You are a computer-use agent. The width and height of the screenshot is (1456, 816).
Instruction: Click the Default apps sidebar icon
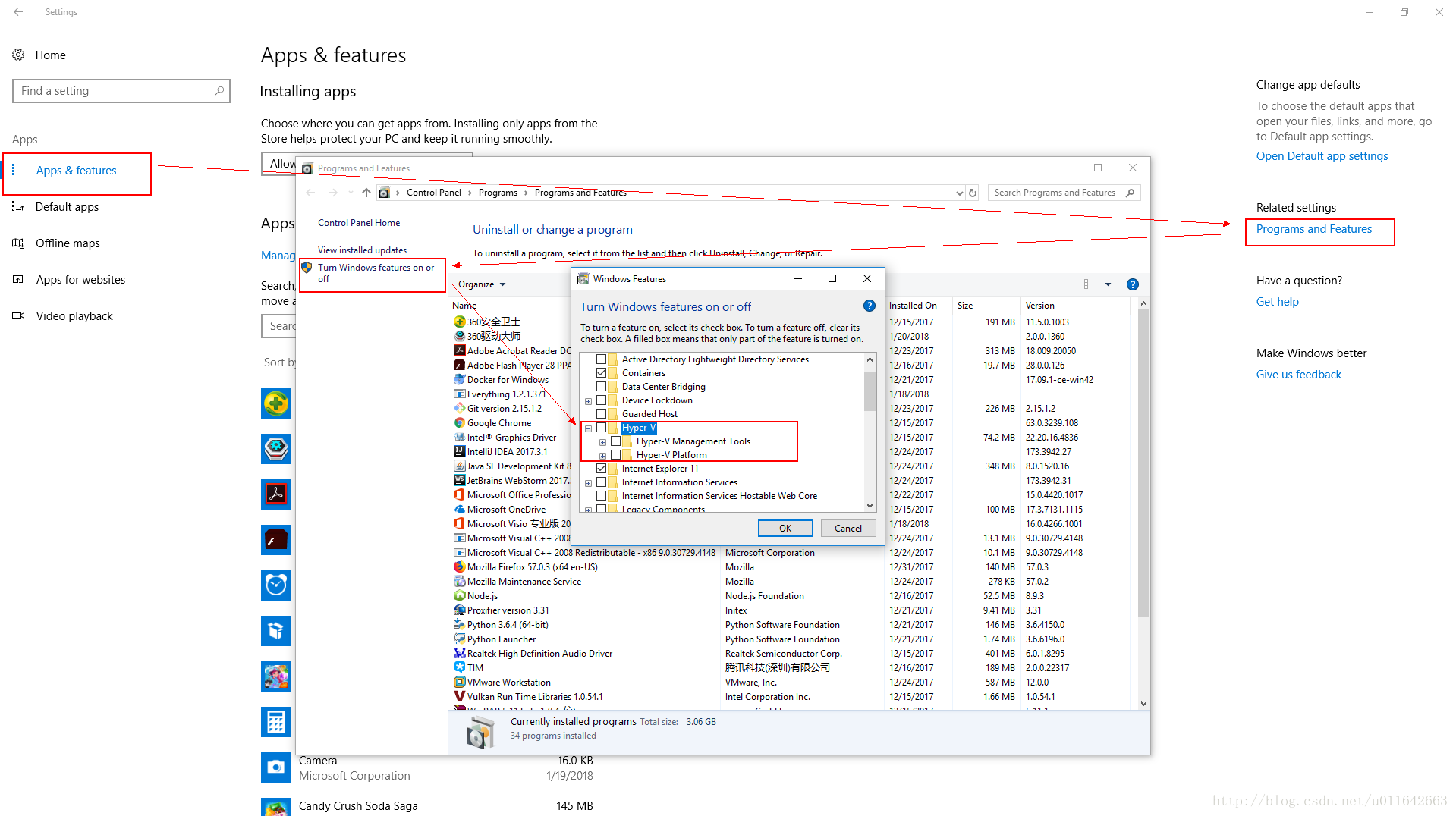18,206
